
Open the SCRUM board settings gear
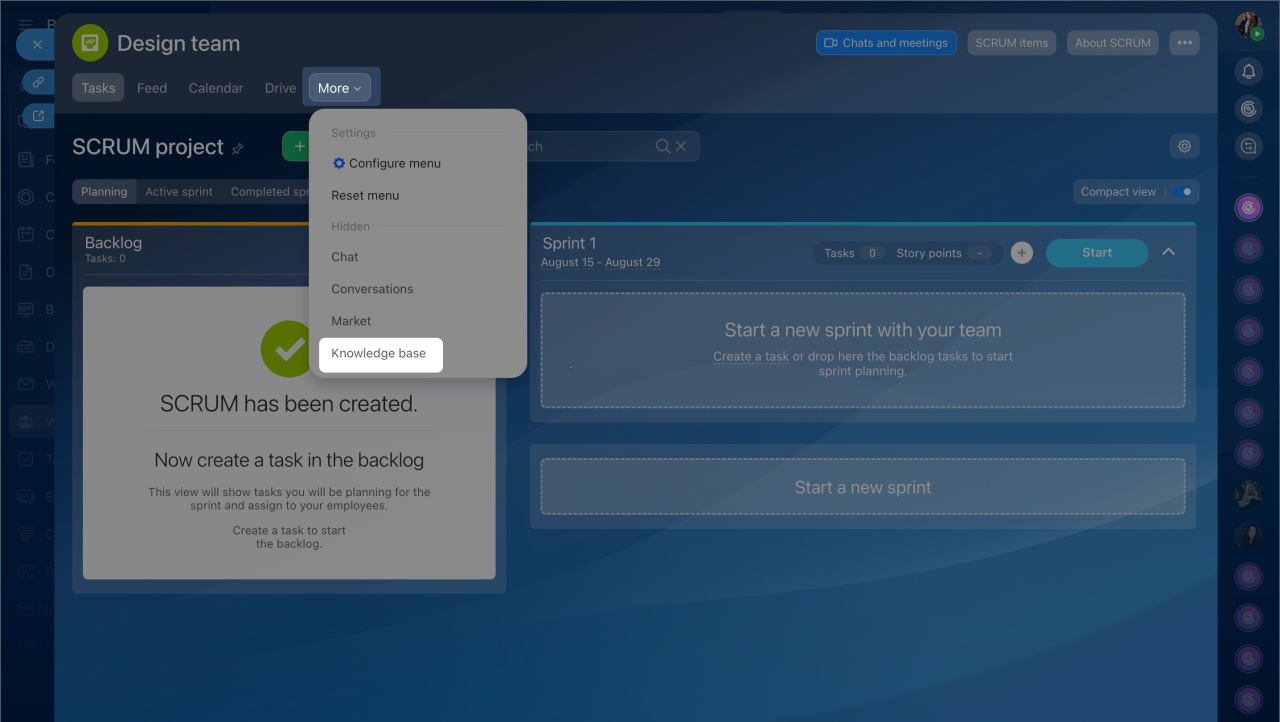click(1184, 146)
